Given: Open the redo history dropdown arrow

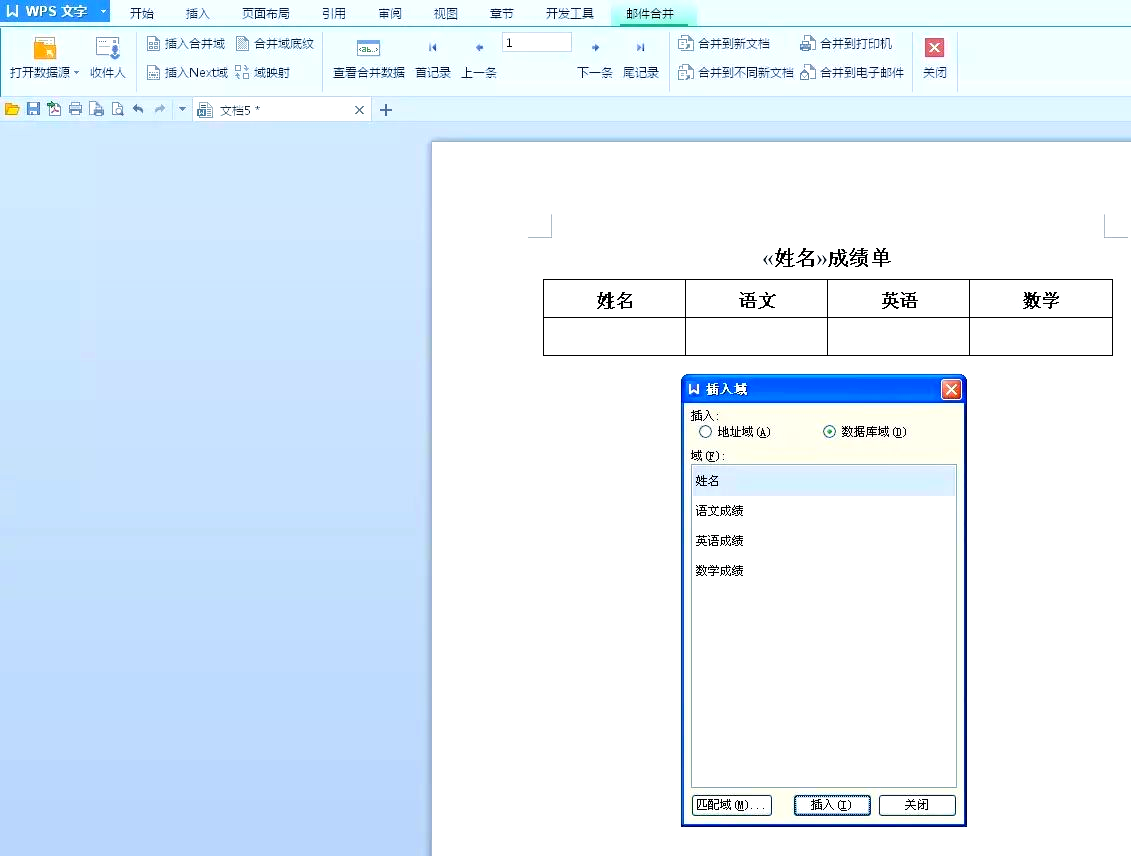Looking at the screenshot, I should pos(180,109).
